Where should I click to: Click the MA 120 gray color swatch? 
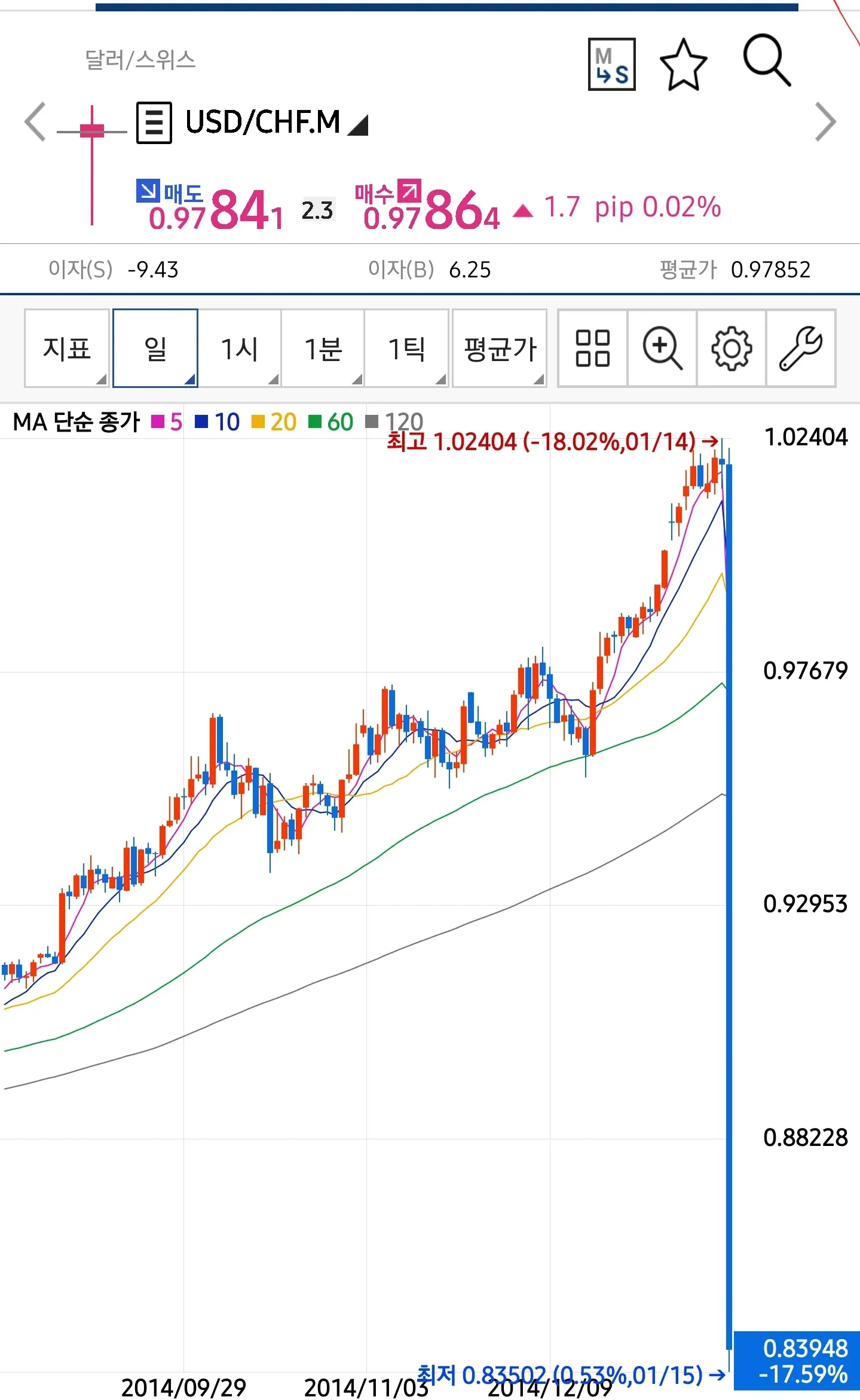tap(372, 422)
